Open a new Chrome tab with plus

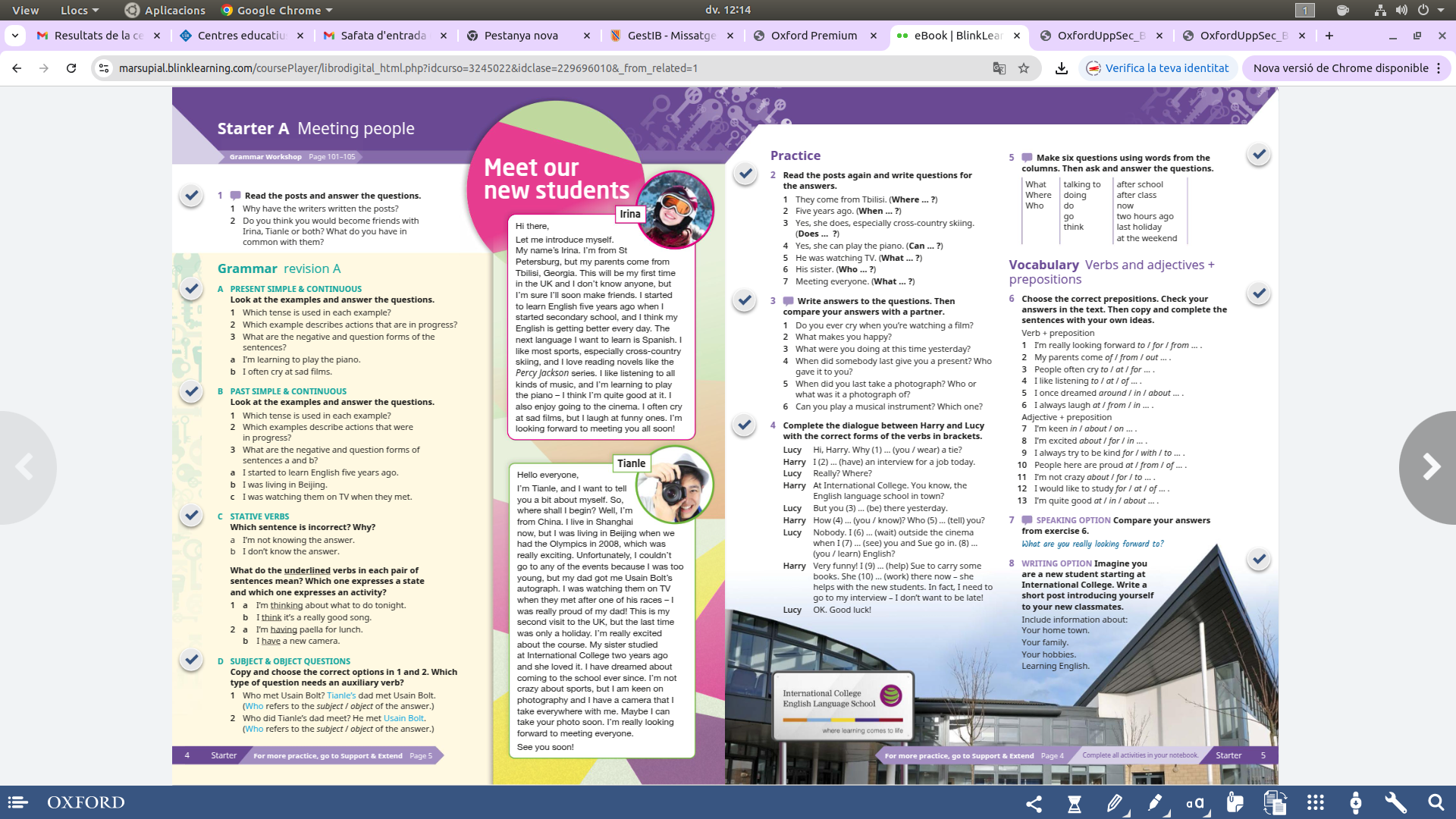click(x=1329, y=36)
